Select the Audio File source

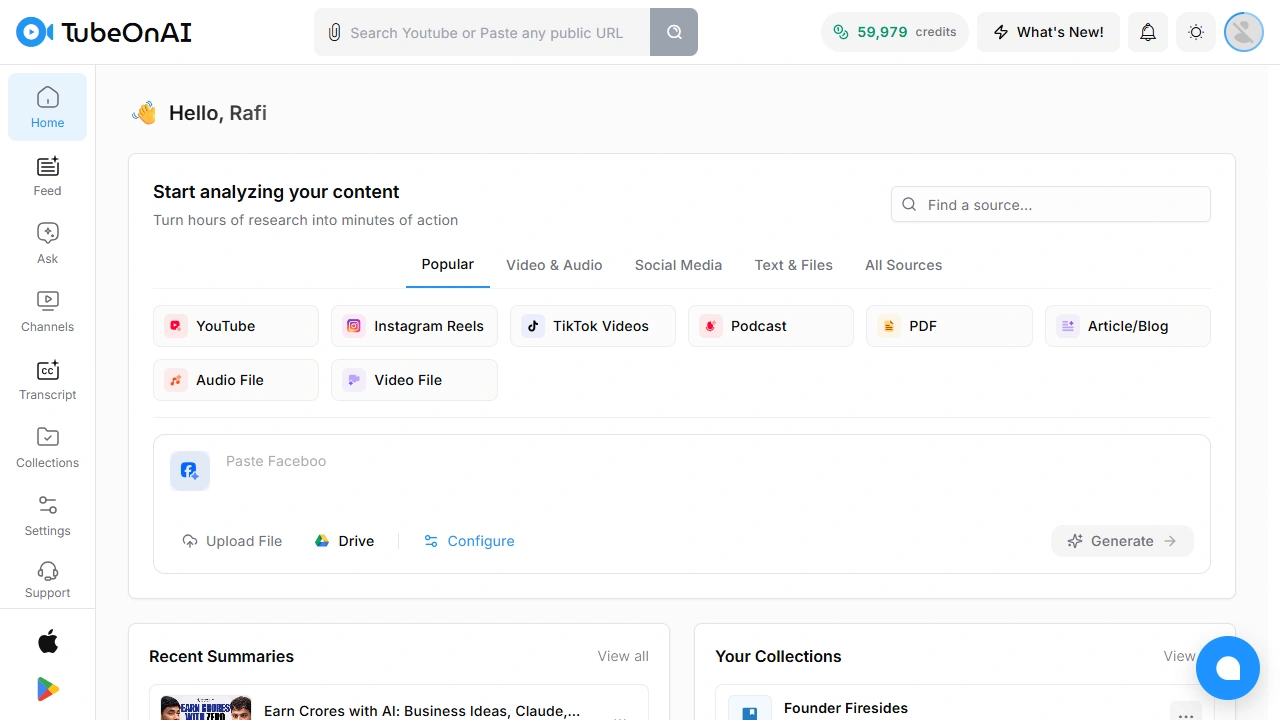click(236, 380)
